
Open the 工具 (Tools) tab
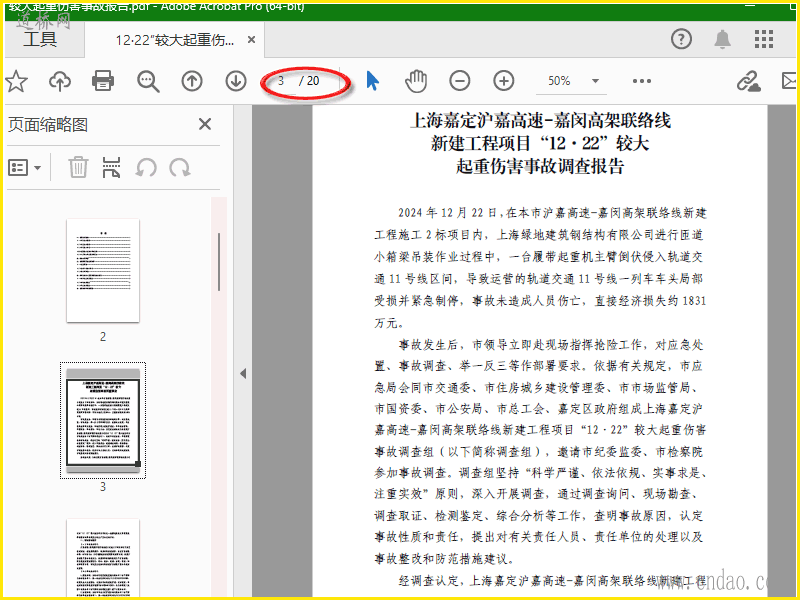40,39
